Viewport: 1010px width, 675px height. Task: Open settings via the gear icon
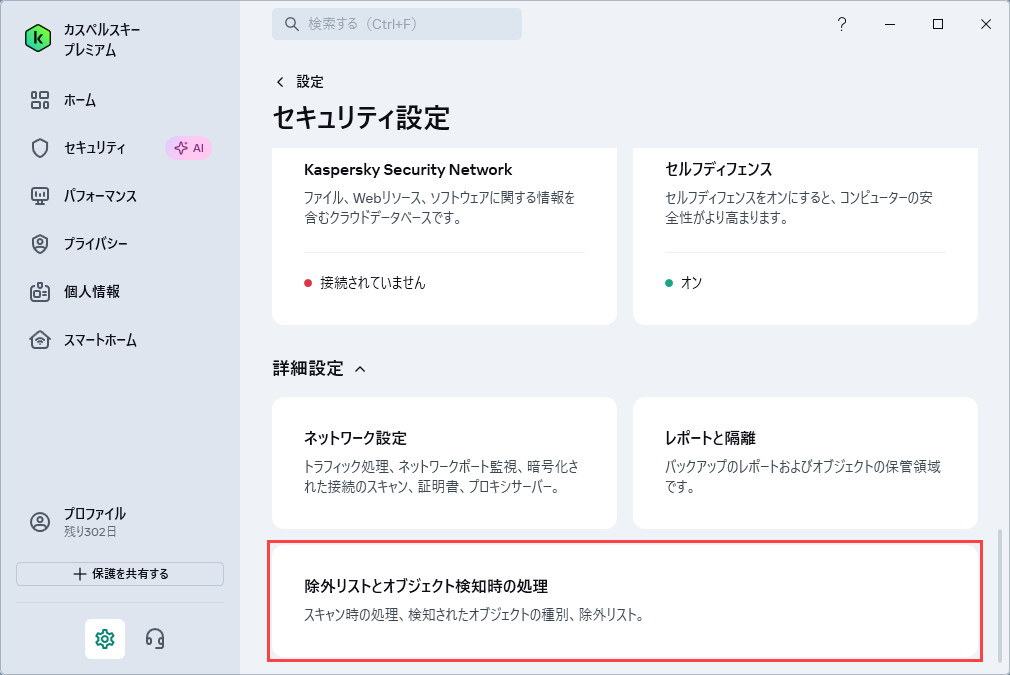point(104,639)
